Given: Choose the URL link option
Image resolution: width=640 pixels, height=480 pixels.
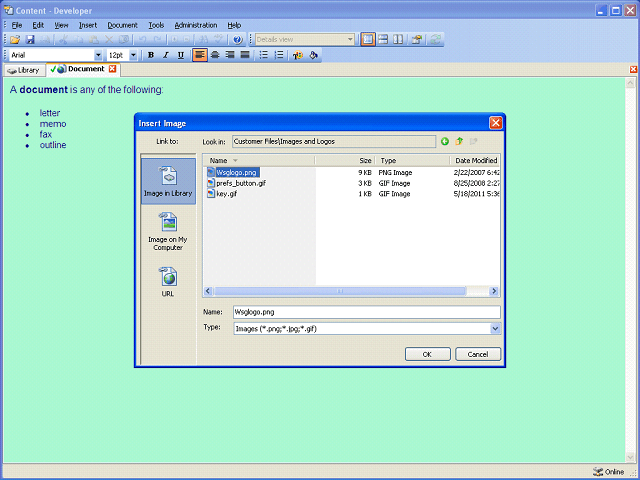Looking at the screenshot, I should pyautogui.click(x=168, y=281).
